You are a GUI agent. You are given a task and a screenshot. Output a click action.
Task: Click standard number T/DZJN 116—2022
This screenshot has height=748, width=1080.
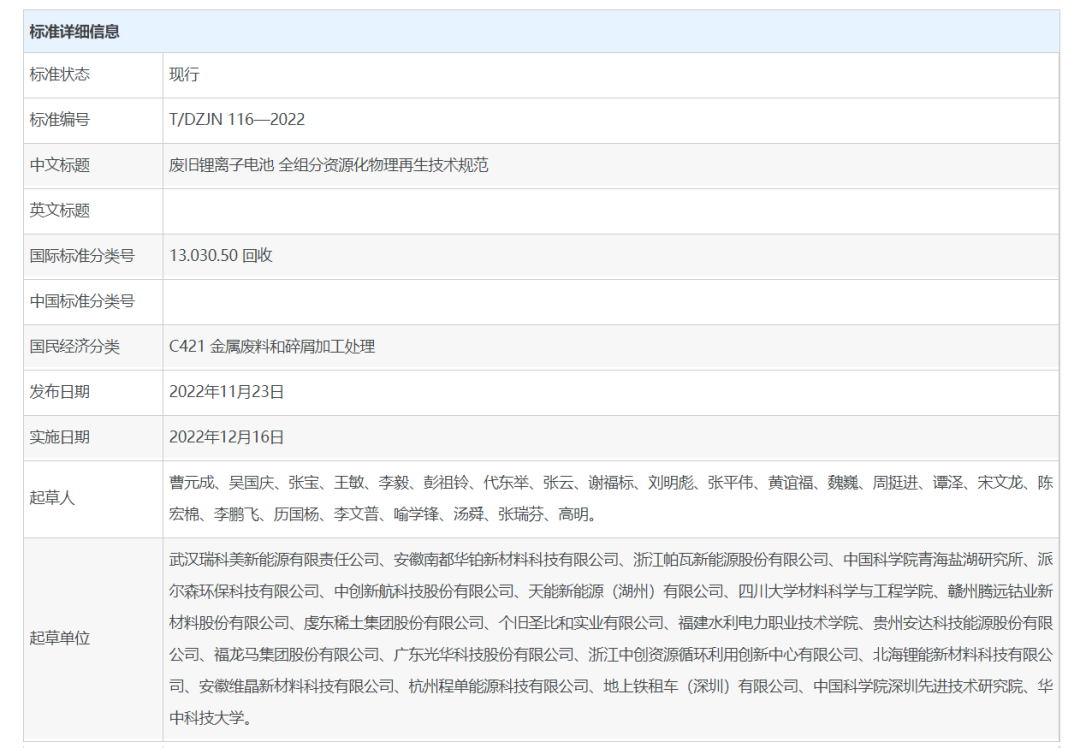pyautogui.click(x=237, y=120)
